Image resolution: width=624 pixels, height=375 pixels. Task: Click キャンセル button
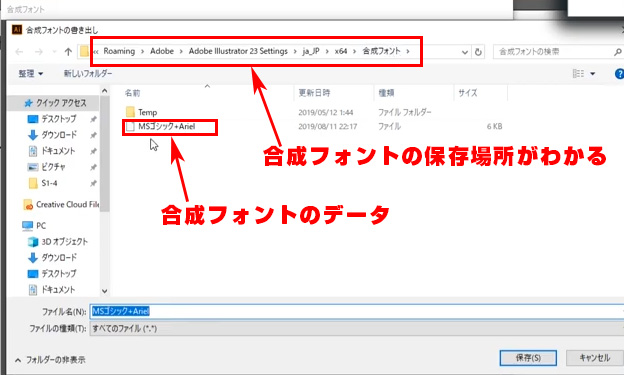point(595,358)
